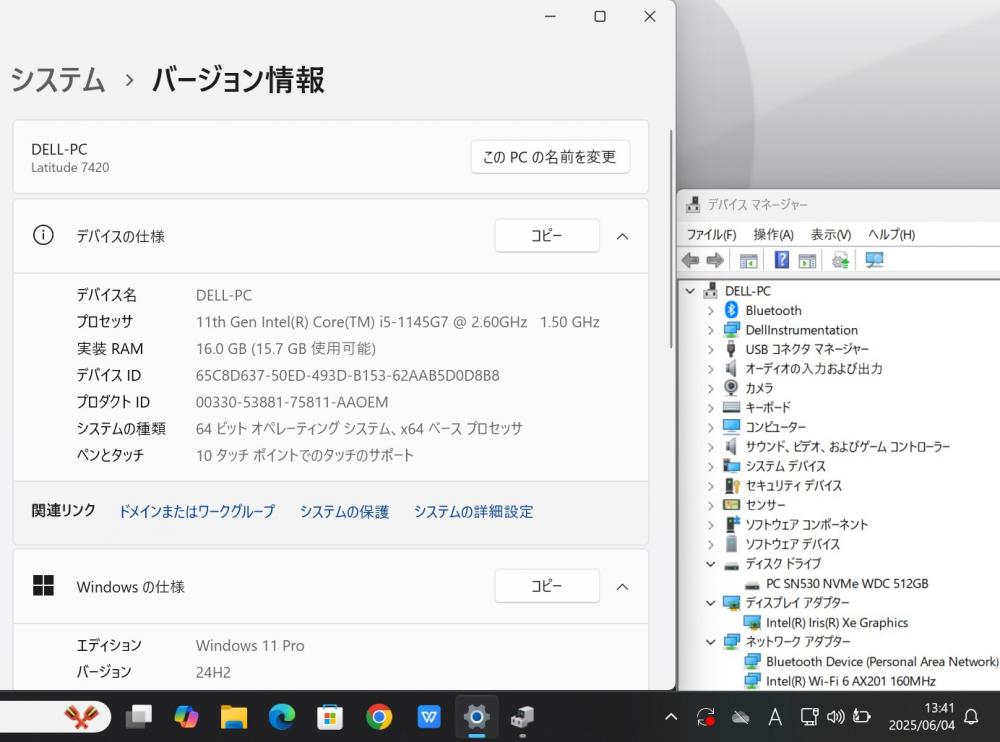Image resolution: width=1000 pixels, height=742 pixels.
Task: Open the ファイル(F) menu
Action: 711,235
